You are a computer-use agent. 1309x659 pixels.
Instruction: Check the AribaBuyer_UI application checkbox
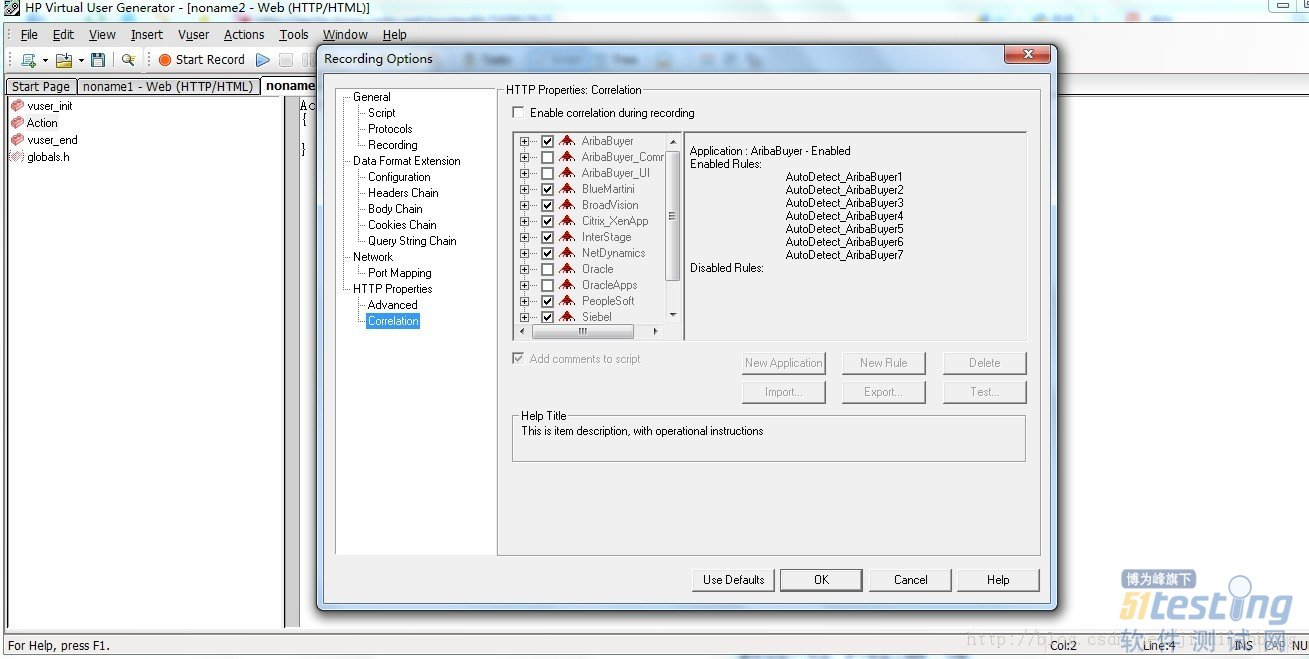pos(547,173)
